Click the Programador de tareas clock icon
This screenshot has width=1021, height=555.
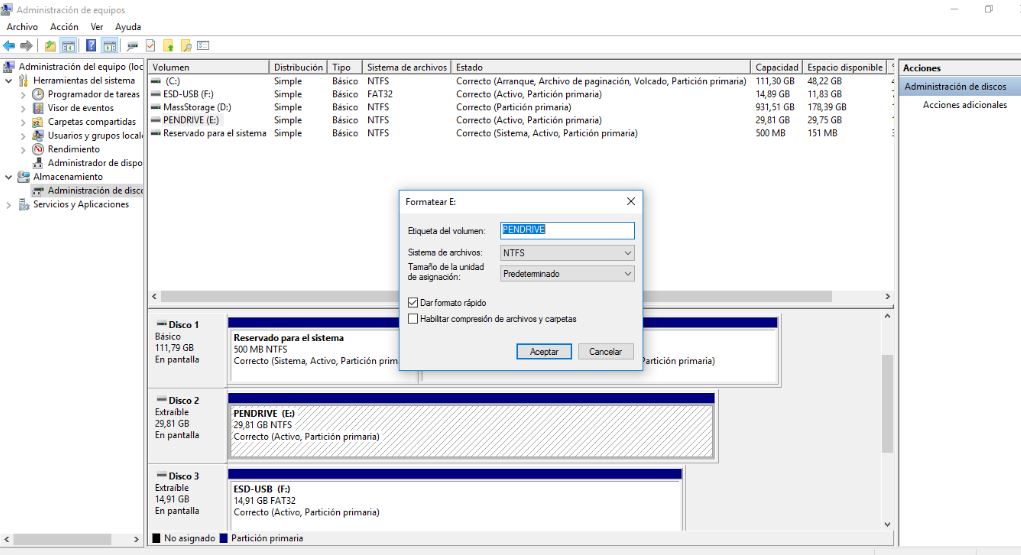click(38, 94)
